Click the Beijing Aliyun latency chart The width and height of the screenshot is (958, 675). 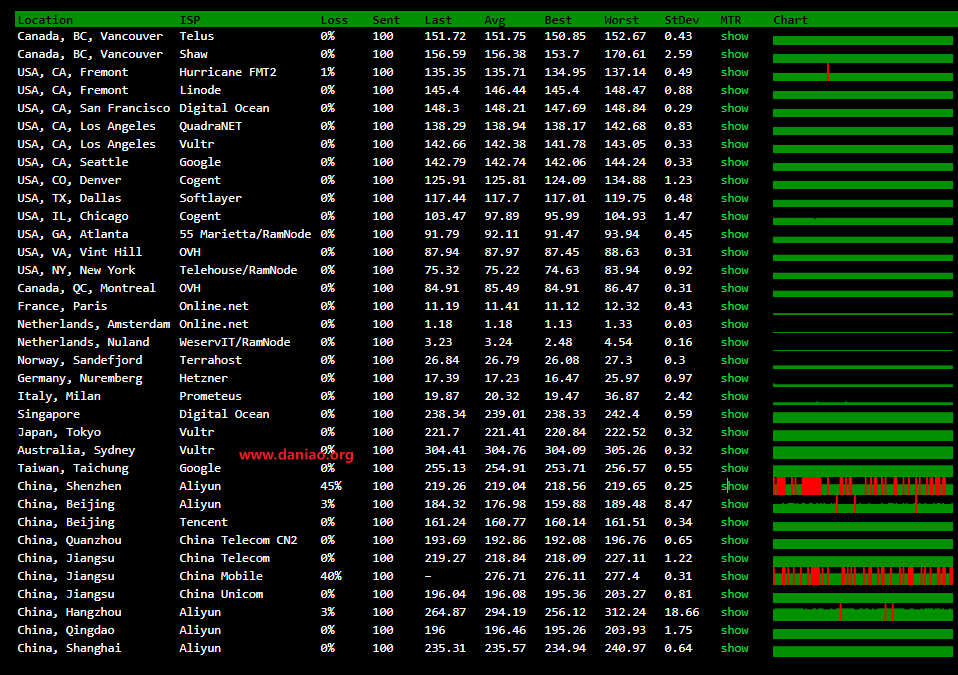(x=862, y=505)
